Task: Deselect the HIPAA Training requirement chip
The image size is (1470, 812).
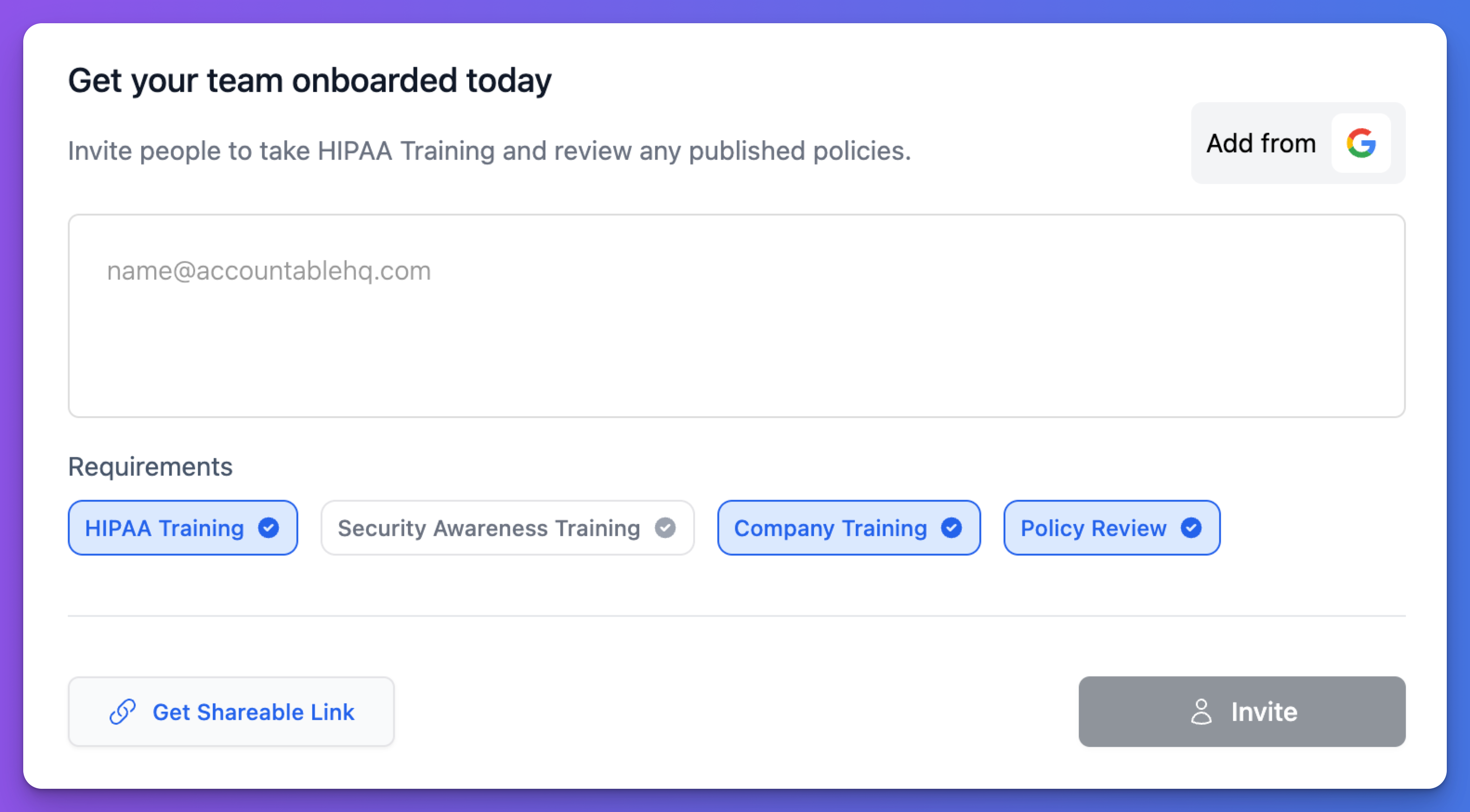Action: [183, 528]
